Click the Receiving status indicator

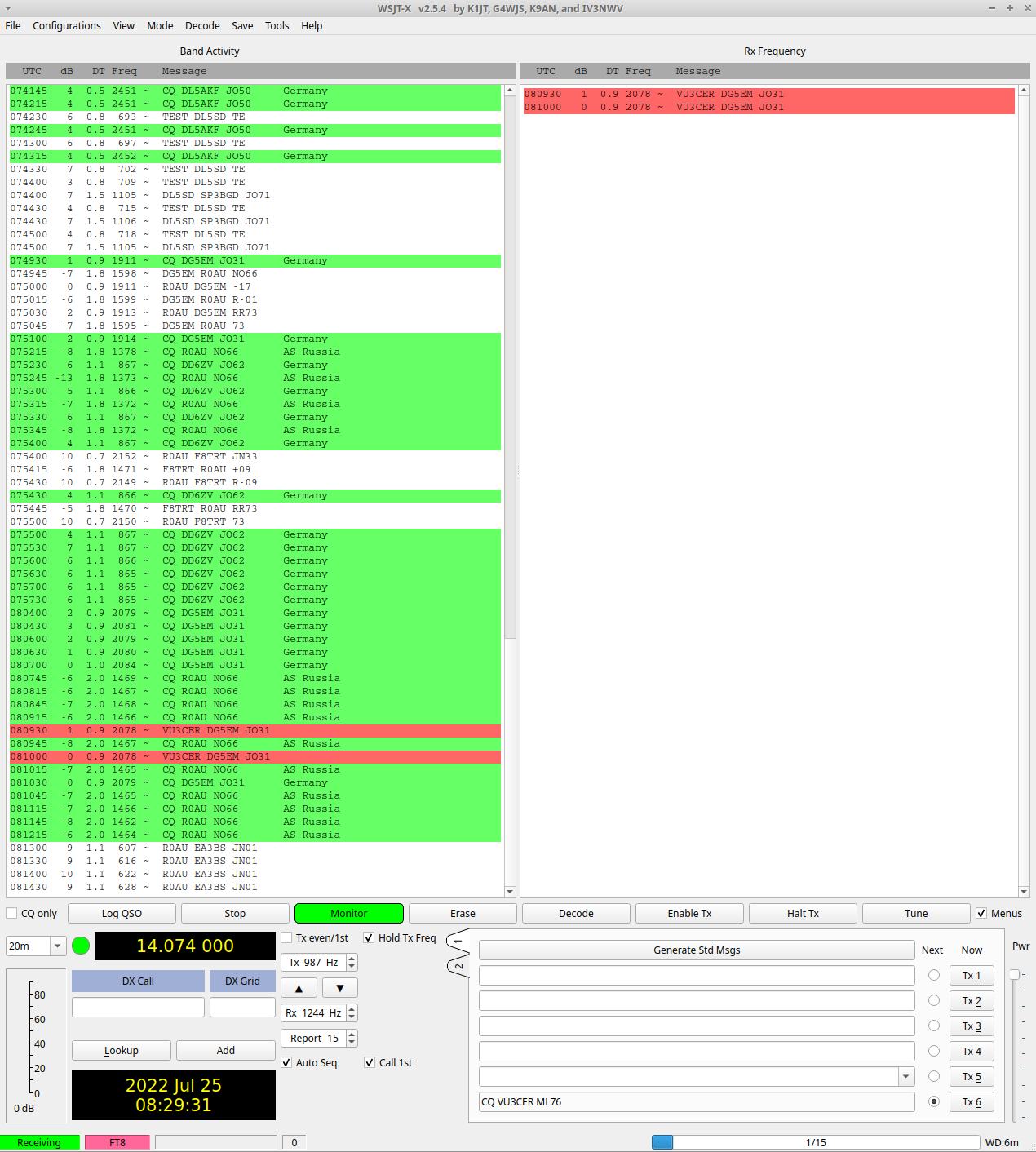[39, 1142]
